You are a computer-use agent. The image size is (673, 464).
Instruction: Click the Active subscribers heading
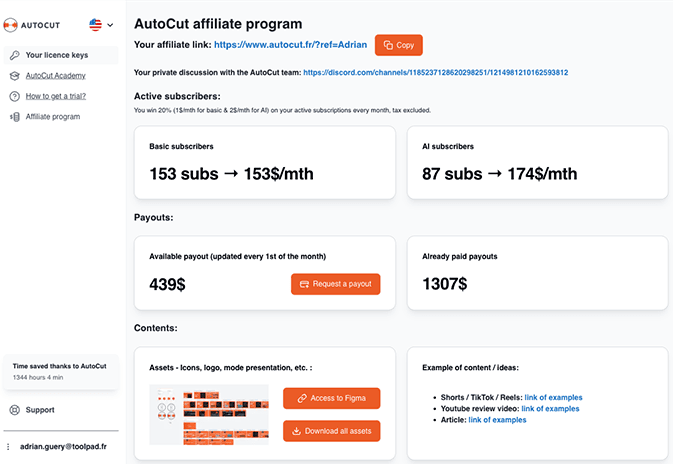coord(177,96)
